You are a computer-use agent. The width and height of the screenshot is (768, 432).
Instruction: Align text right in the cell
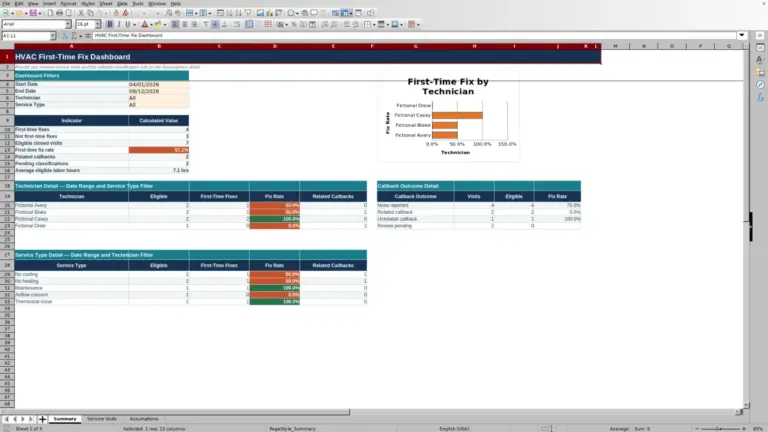(194, 24)
